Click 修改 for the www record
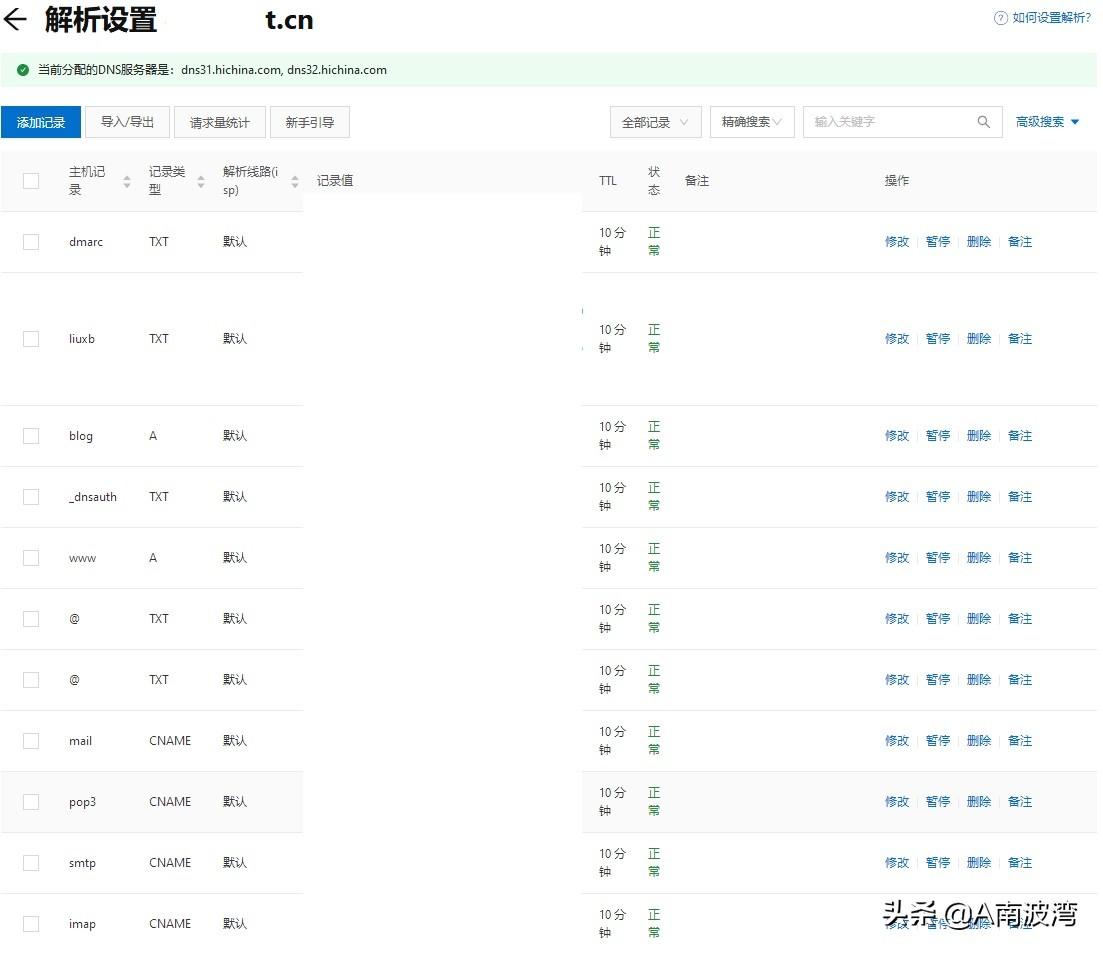Screen dimensions: 1103x953 point(897,558)
